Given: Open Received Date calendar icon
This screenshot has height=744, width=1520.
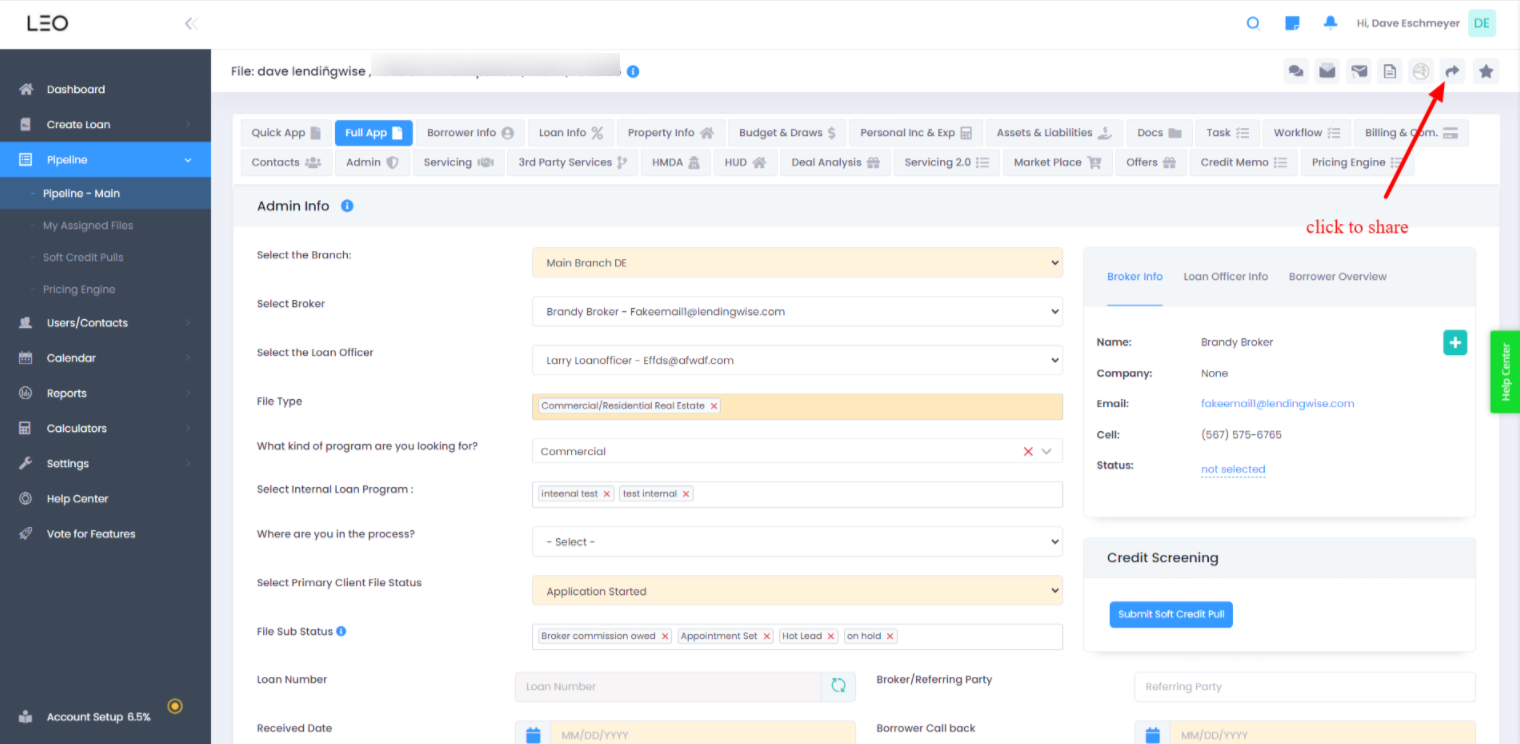Looking at the screenshot, I should tap(533, 735).
